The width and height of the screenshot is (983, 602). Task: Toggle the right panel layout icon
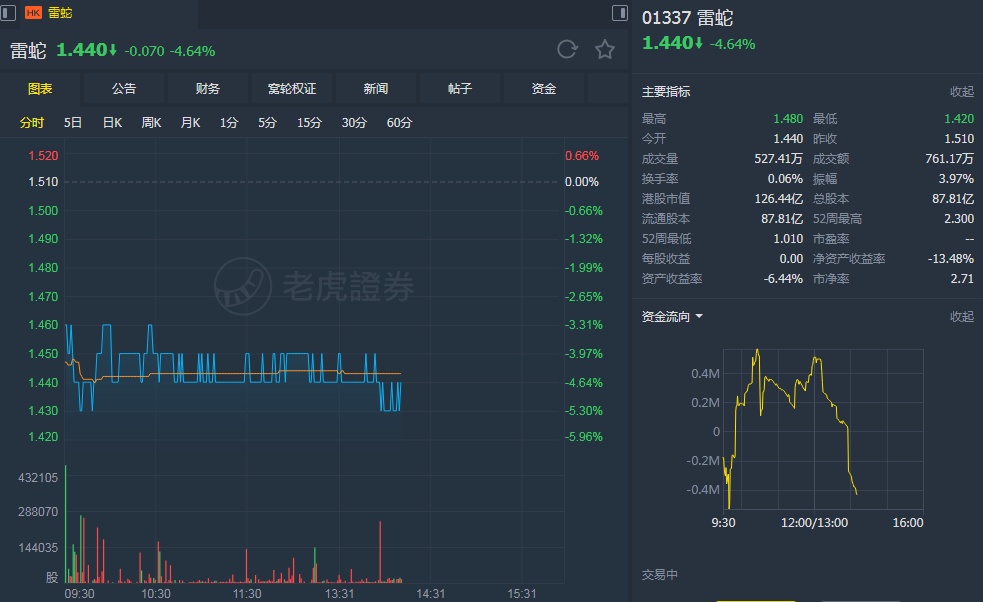click(x=619, y=13)
